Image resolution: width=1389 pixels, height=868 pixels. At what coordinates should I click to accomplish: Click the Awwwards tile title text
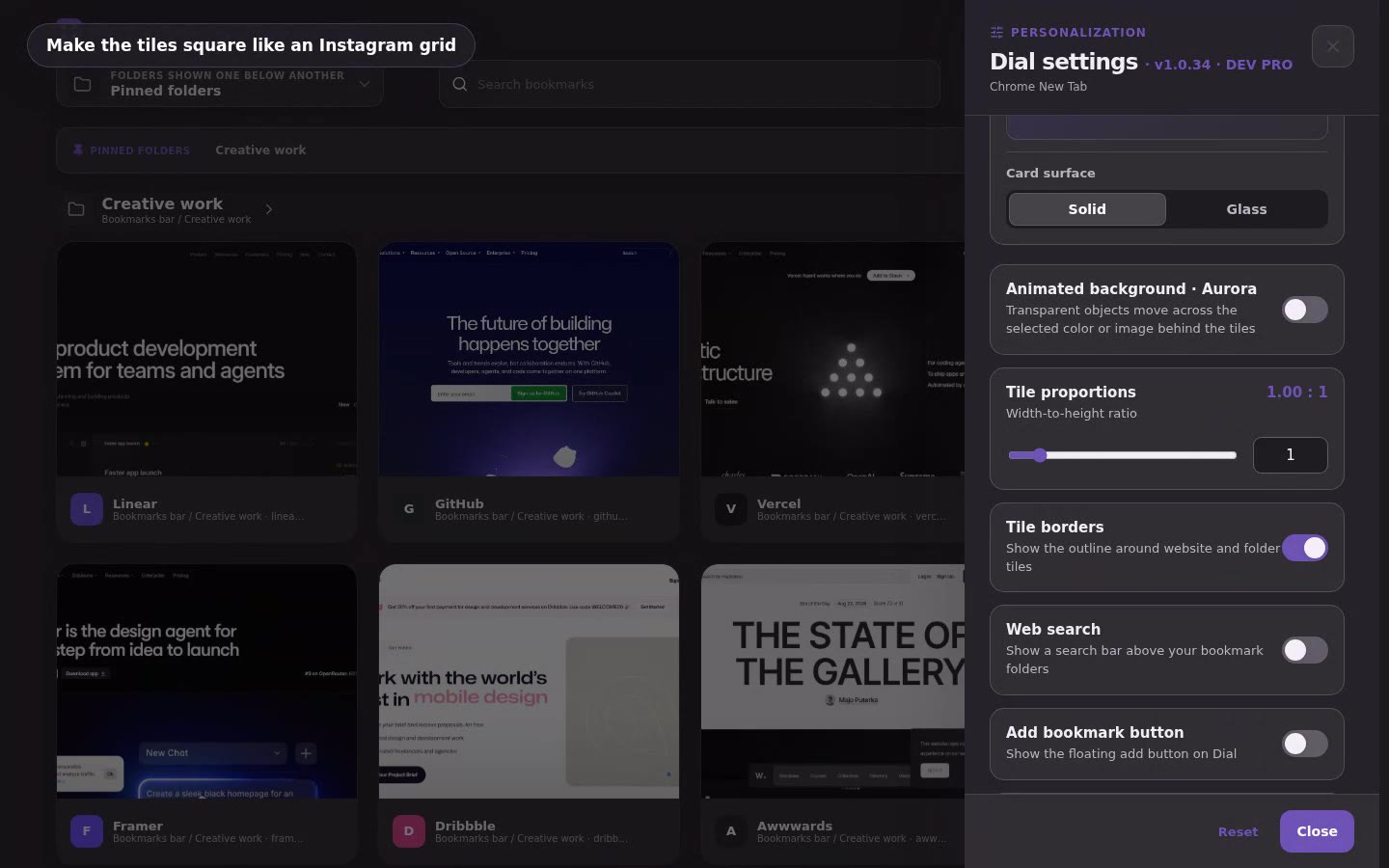coord(795,826)
